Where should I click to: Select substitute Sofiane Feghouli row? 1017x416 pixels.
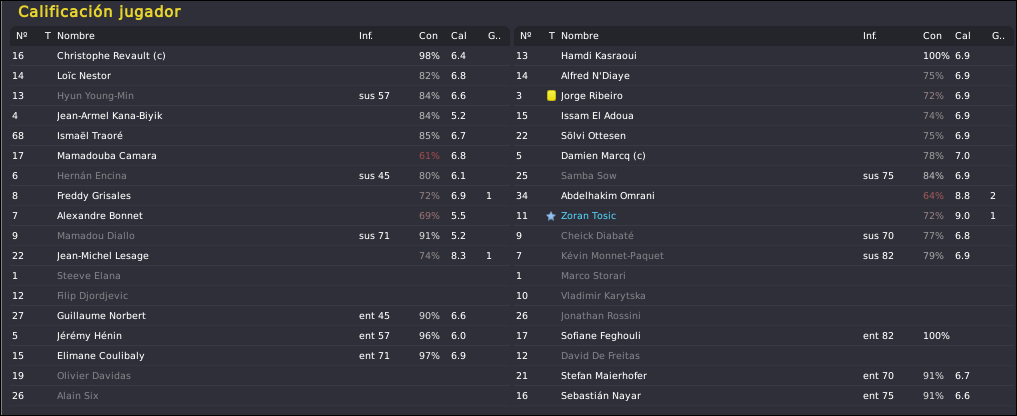[764, 336]
